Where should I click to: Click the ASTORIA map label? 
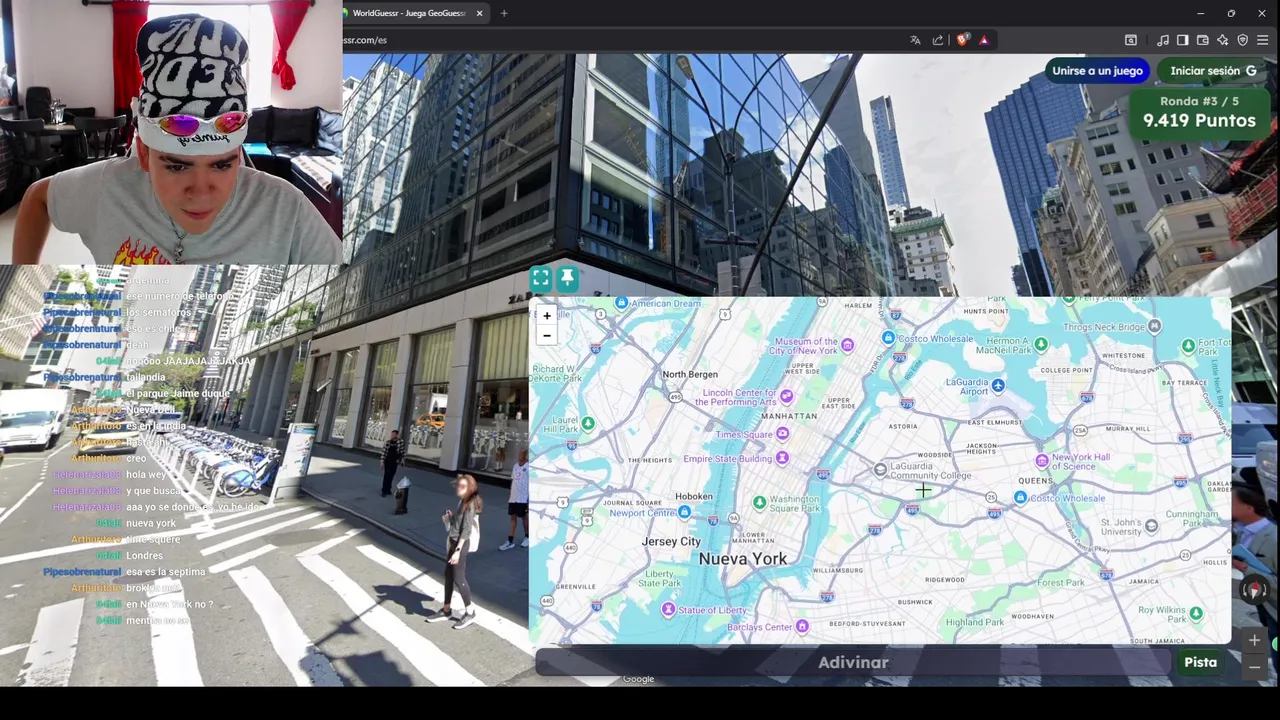[x=903, y=426]
